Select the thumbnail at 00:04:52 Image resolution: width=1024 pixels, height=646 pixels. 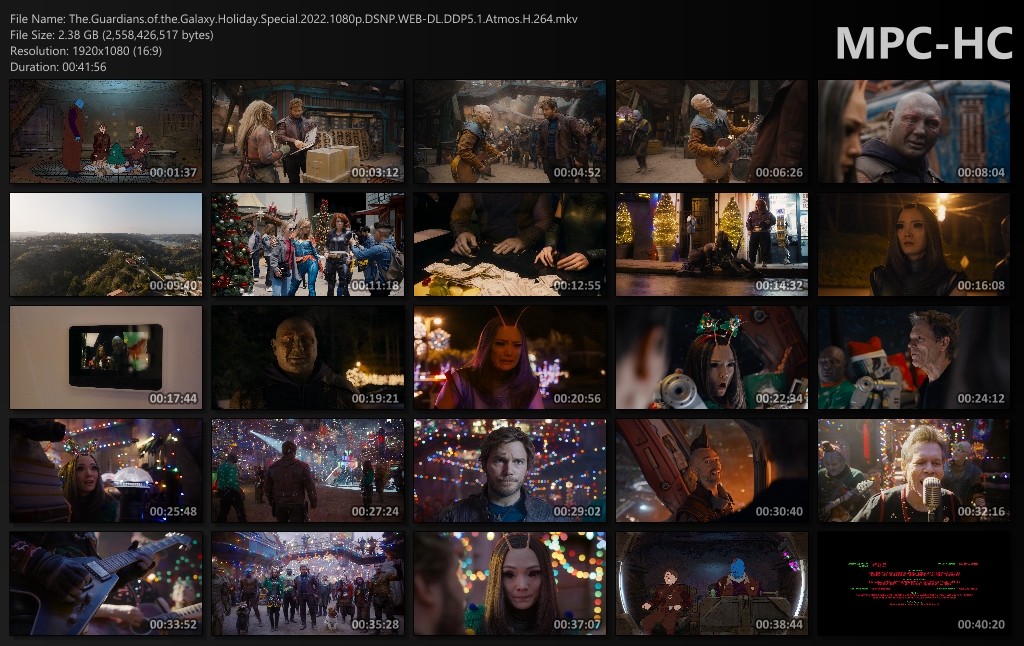[x=510, y=131]
